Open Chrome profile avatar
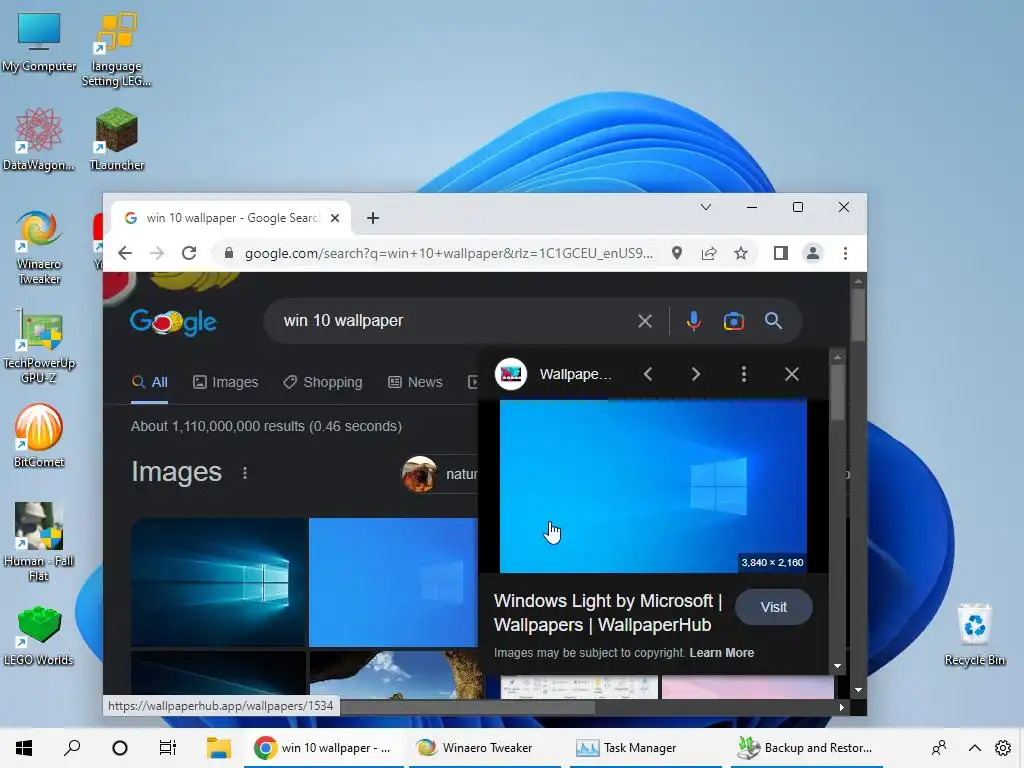Viewport: 1024px width, 768px height. (x=812, y=253)
